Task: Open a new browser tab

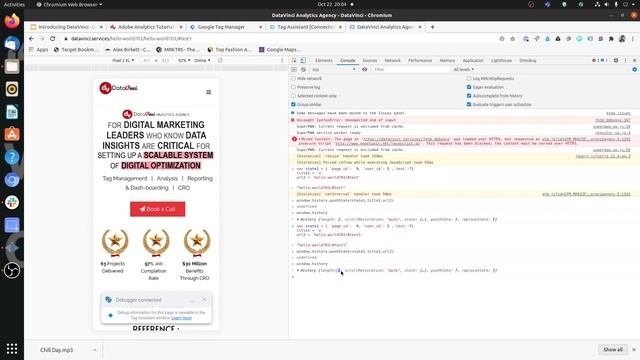Action: pyautogui.click(x=432, y=27)
